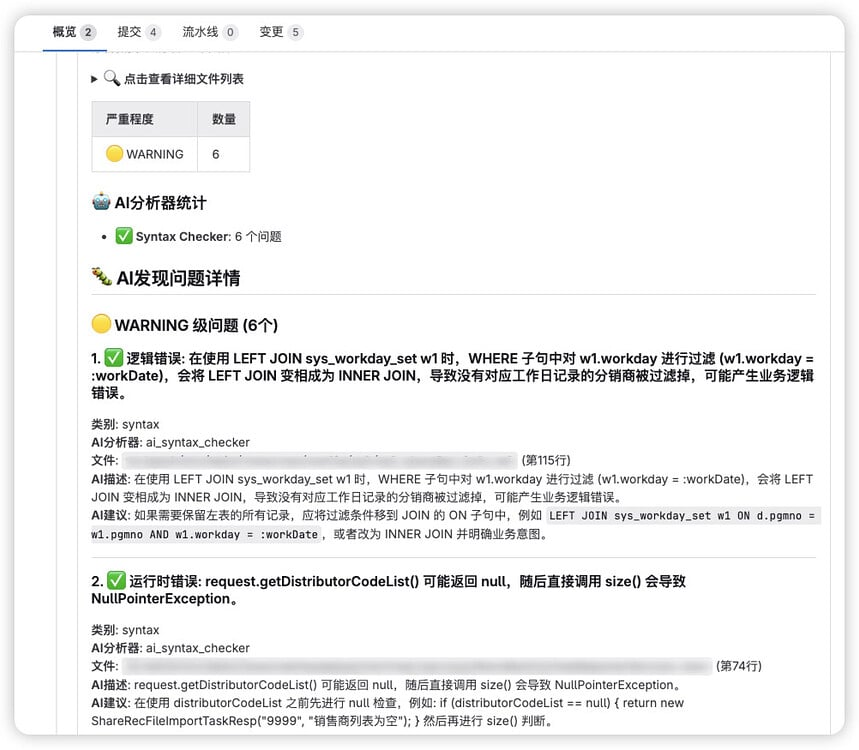Click the green check on issue 1 逻辑错误
859x750 pixels.
click(x=114, y=358)
